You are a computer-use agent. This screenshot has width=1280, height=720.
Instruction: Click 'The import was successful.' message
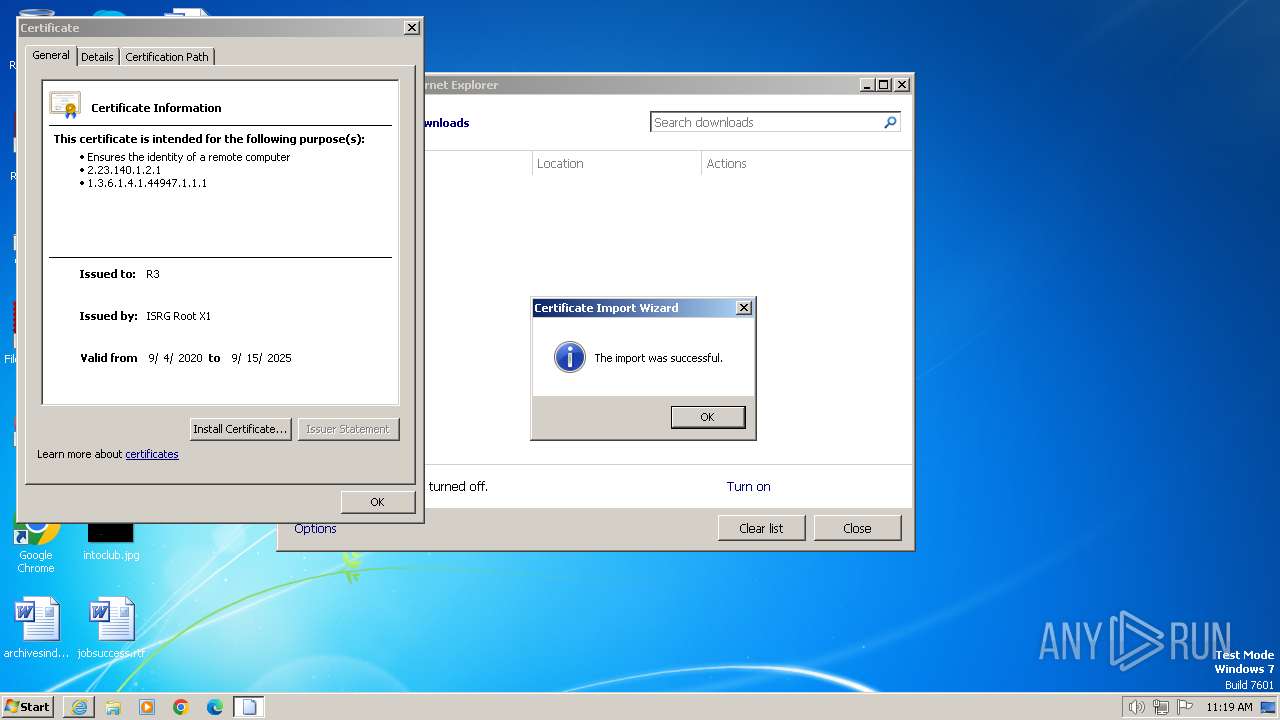658,358
